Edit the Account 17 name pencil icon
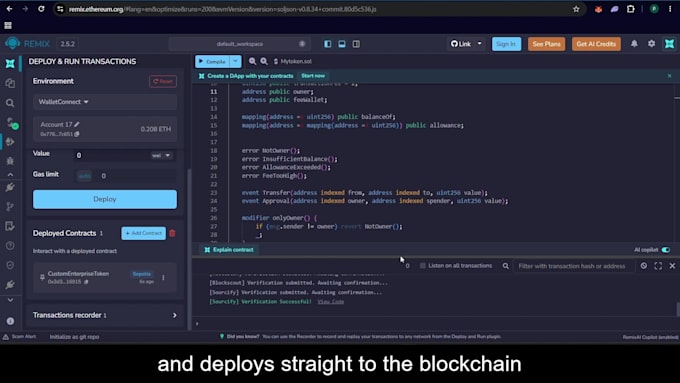Image resolution: width=680 pixels, height=383 pixels. tap(77, 124)
